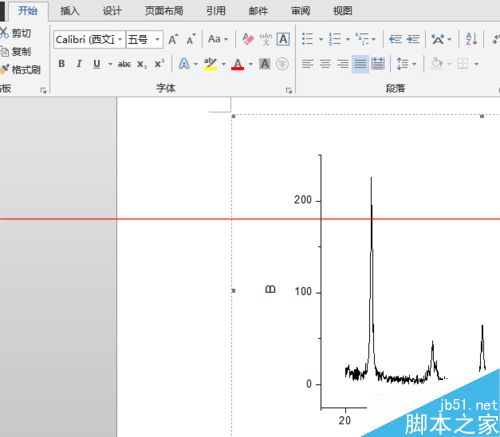Viewport: 500px width, 437px height.
Task: Toggle Bold formatting
Action: point(61,64)
